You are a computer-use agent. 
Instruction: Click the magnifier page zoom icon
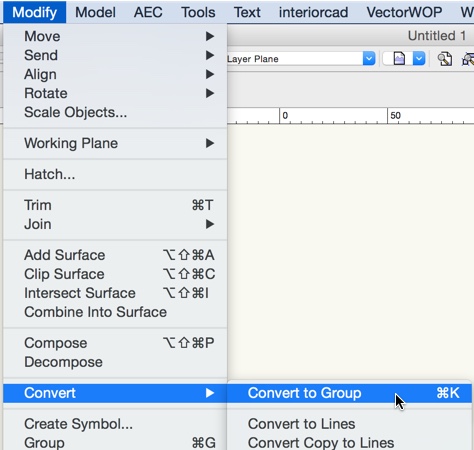pyautogui.click(x=445, y=59)
